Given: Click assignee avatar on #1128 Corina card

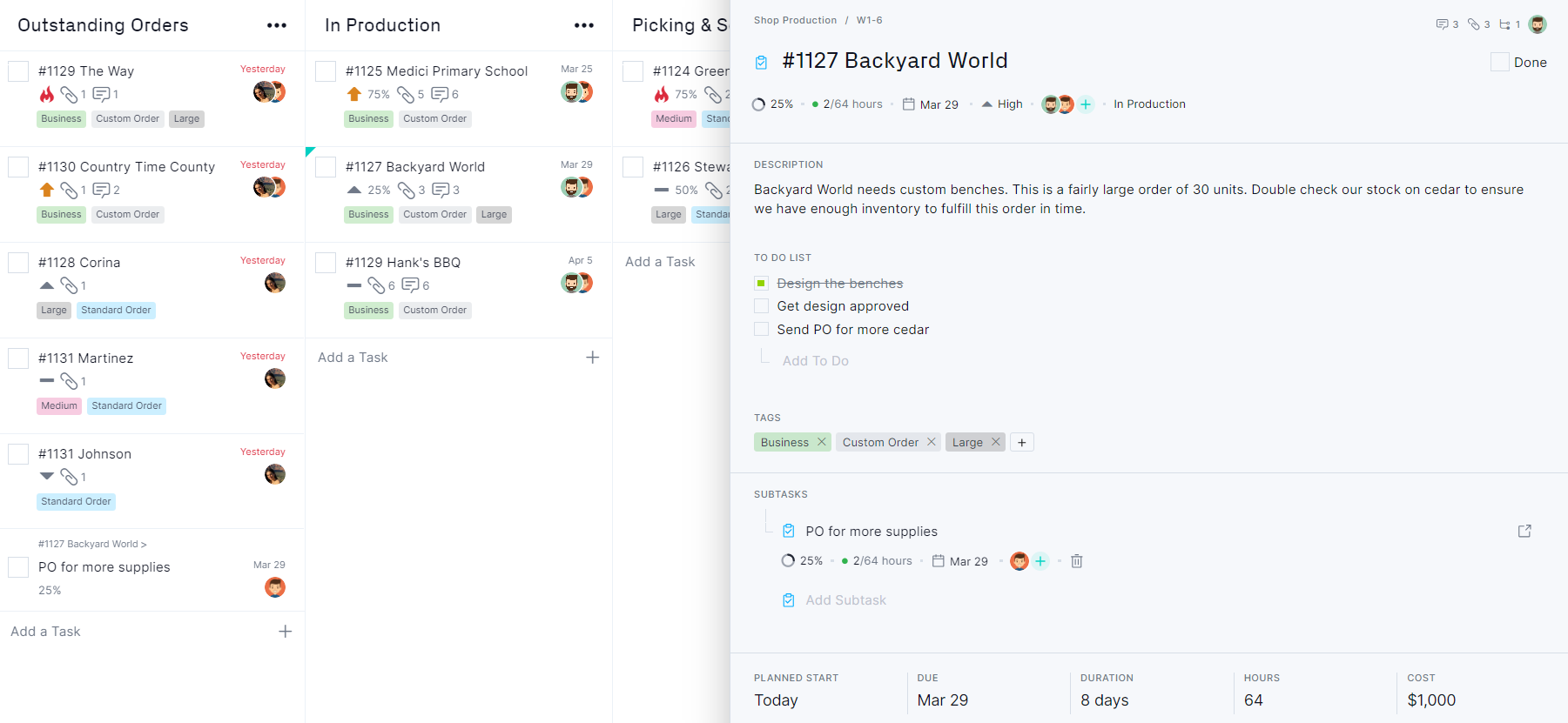Looking at the screenshot, I should (275, 283).
